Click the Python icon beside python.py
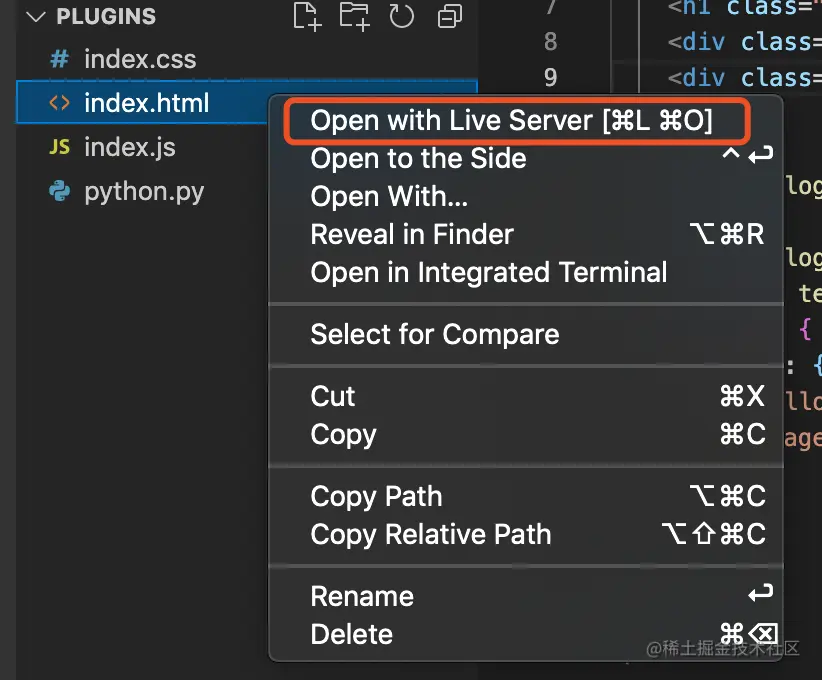Viewport: 822px width, 680px height. [x=60, y=191]
